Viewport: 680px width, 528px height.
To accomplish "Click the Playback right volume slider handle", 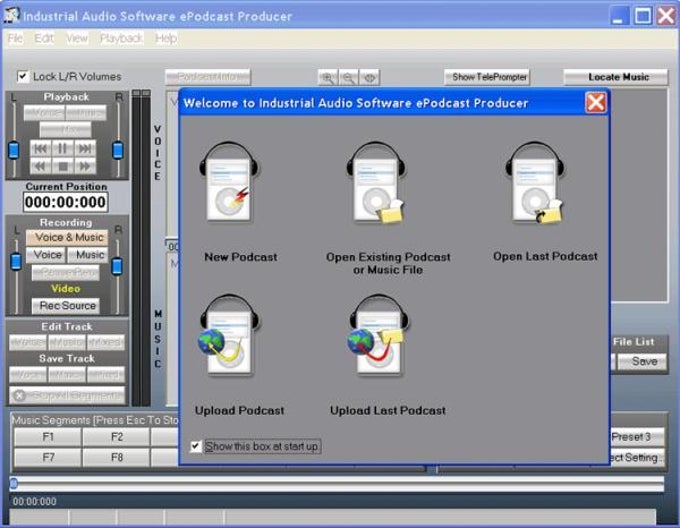I will coord(118,150).
